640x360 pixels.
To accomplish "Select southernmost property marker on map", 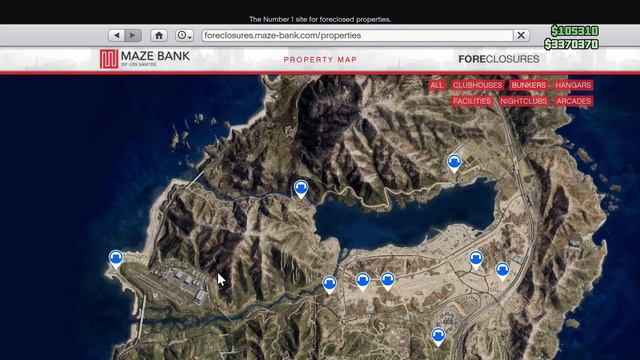I will (438, 337).
